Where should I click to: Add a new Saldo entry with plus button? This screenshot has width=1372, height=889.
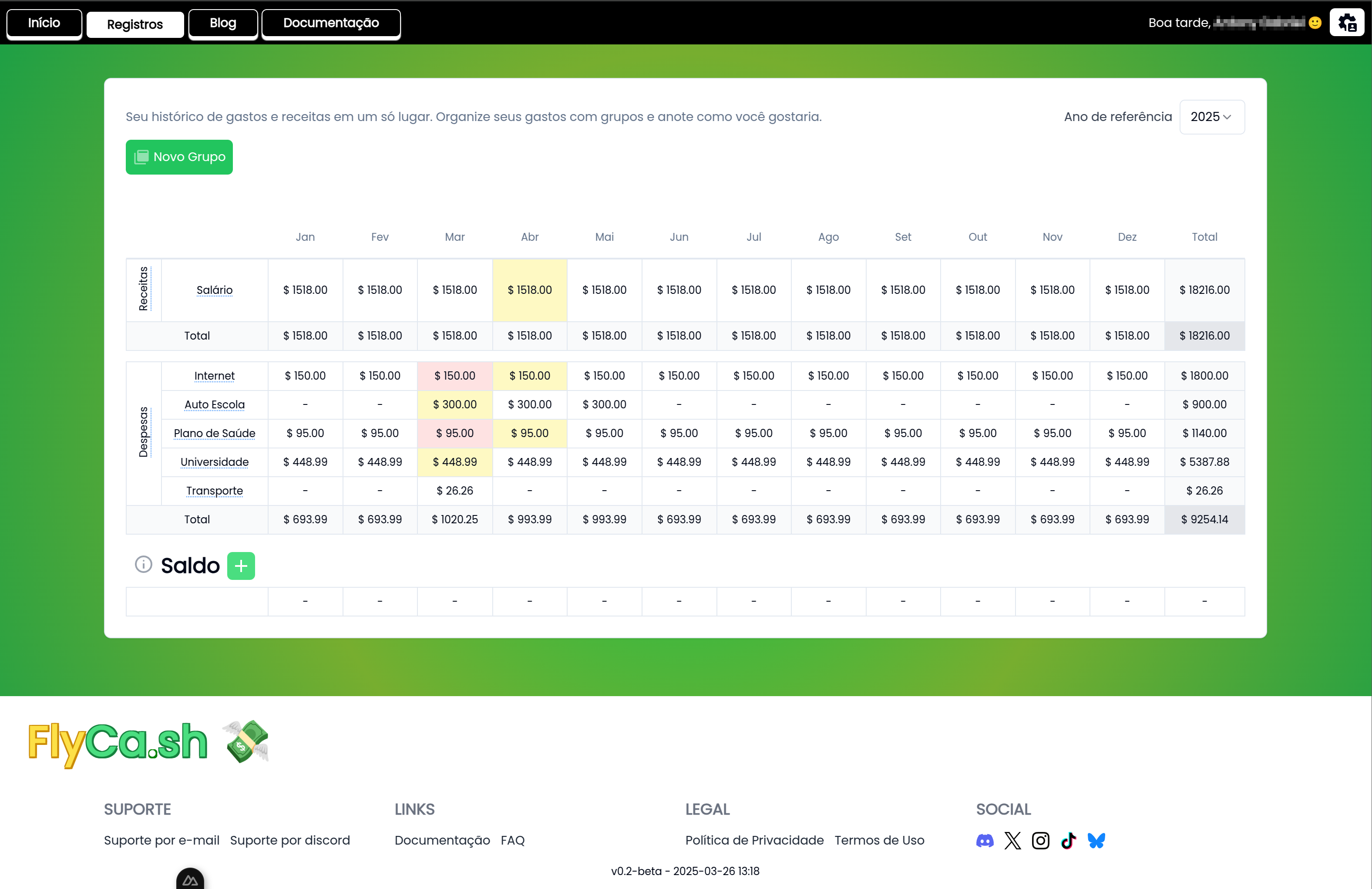(241, 566)
